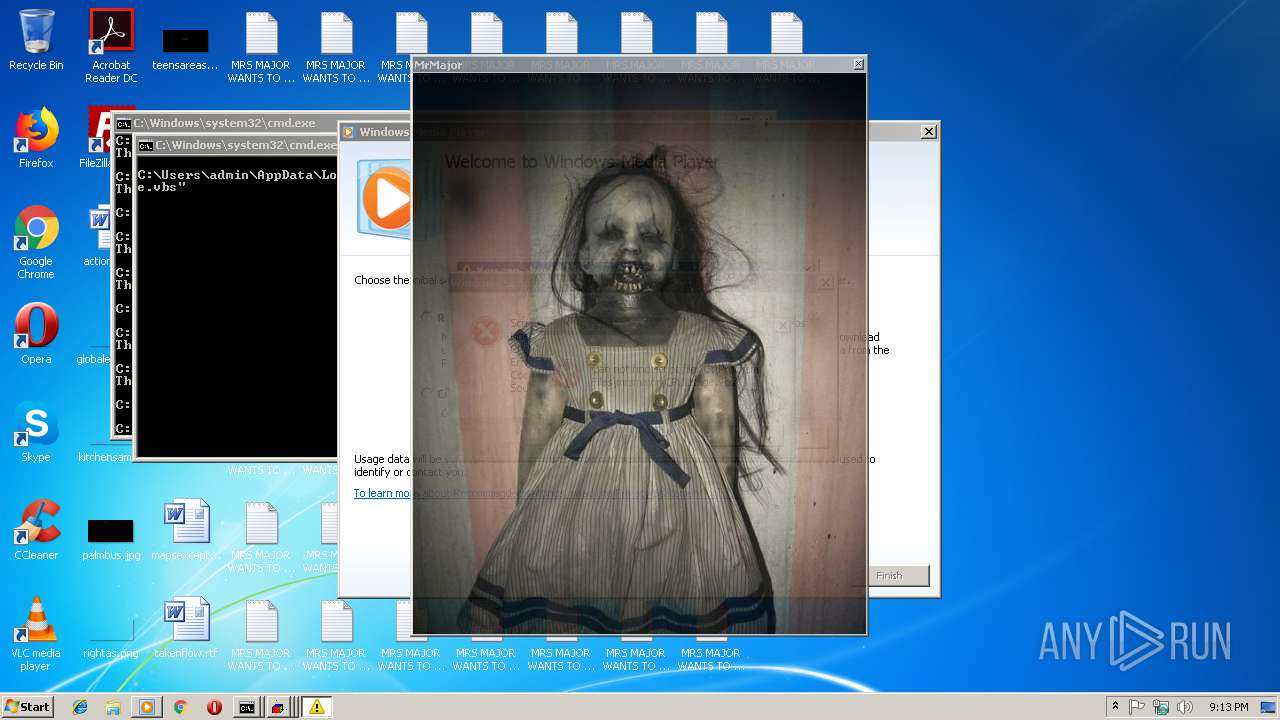Click the Windows Media Player orange play logo
The width and height of the screenshot is (1280, 720).
(x=385, y=199)
